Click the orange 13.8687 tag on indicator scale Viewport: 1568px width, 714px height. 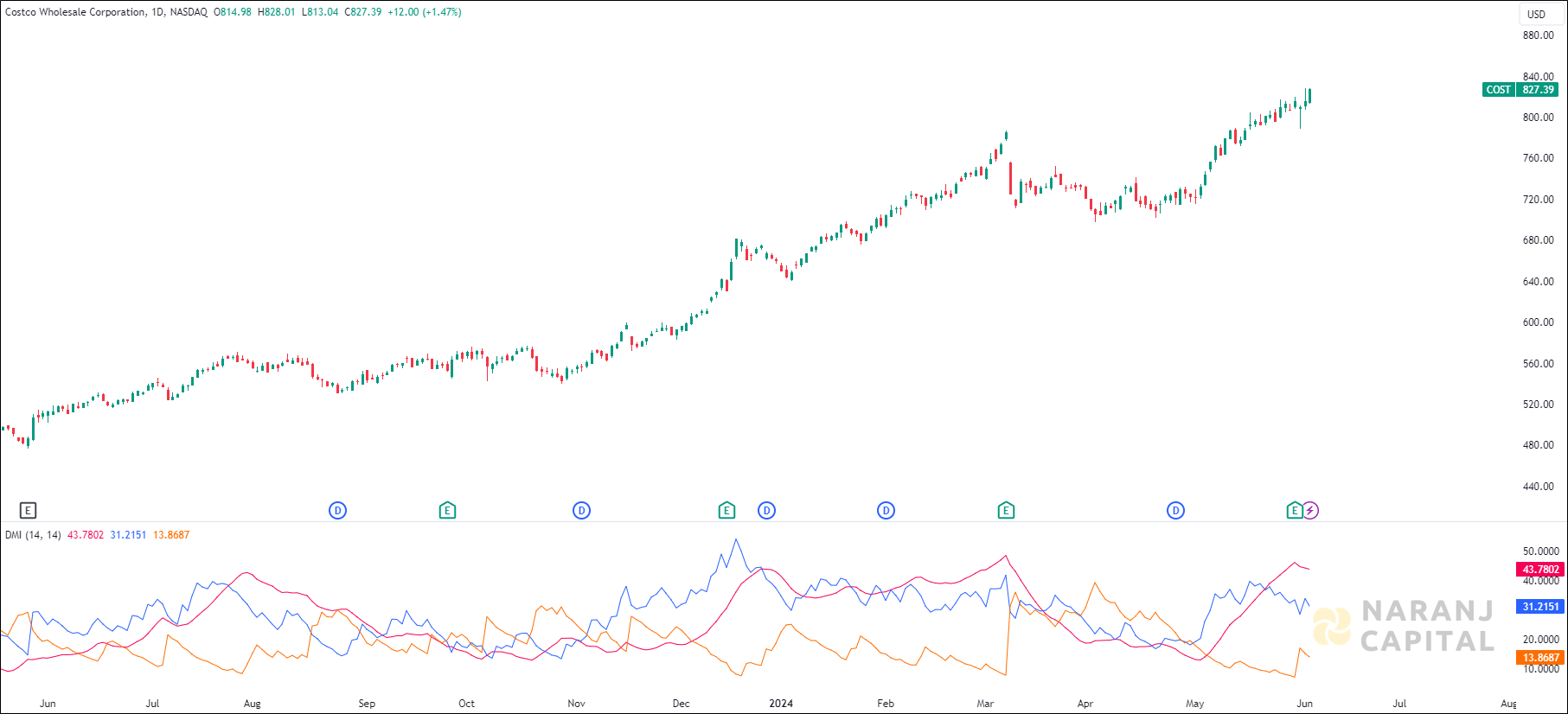click(x=1540, y=658)
